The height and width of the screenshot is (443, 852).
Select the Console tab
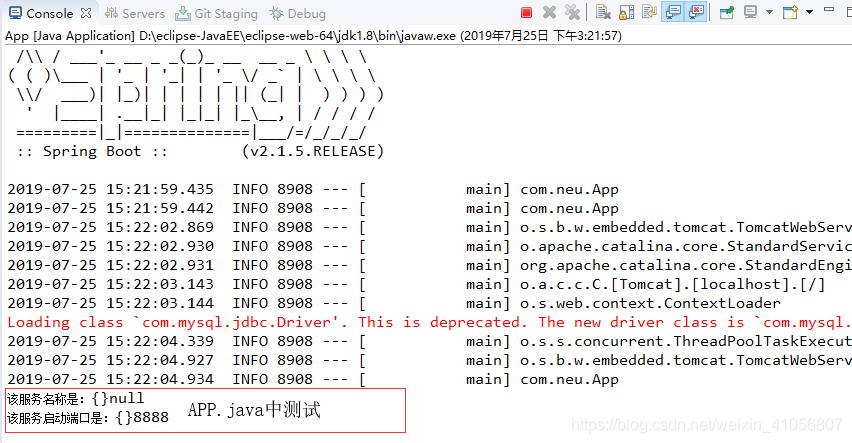tap(49, 13)
